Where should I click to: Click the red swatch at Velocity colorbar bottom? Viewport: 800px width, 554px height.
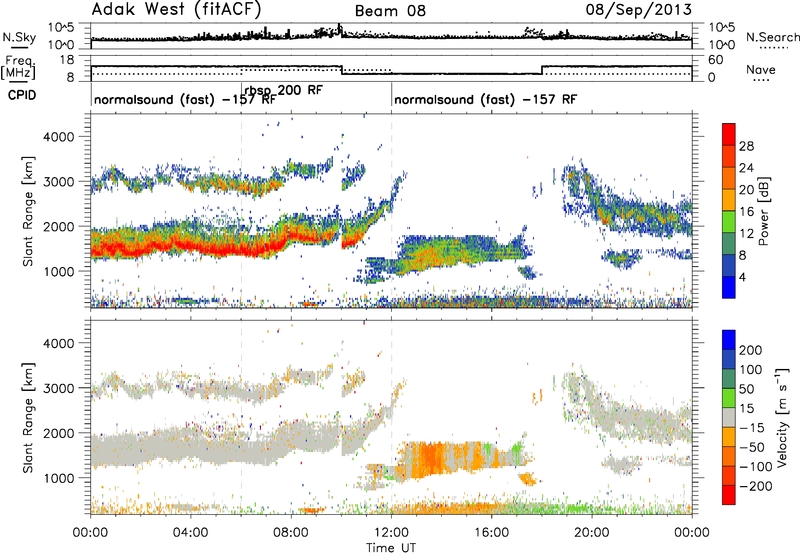[729, 495]
